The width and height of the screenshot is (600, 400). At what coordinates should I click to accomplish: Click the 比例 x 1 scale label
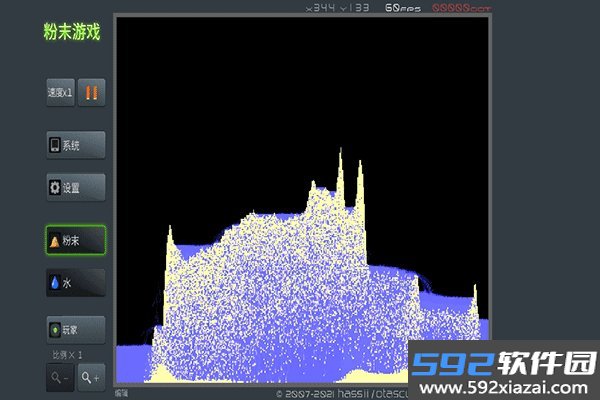[x=67, y=355]
